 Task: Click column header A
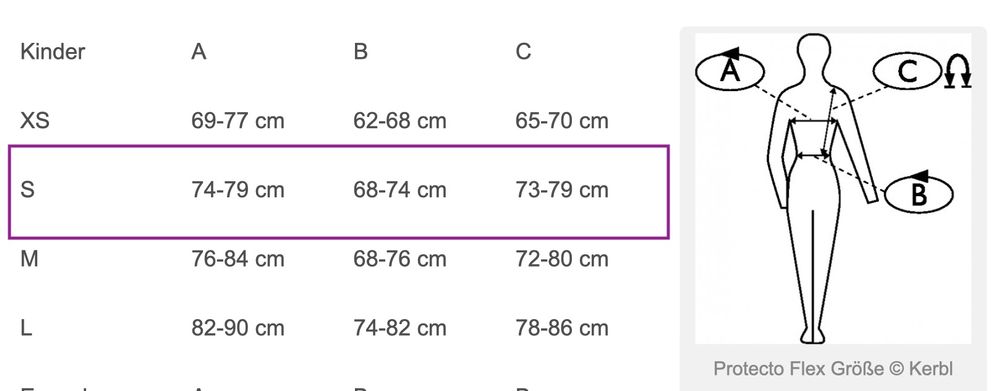pyautogui.click(x=199, y=52)
